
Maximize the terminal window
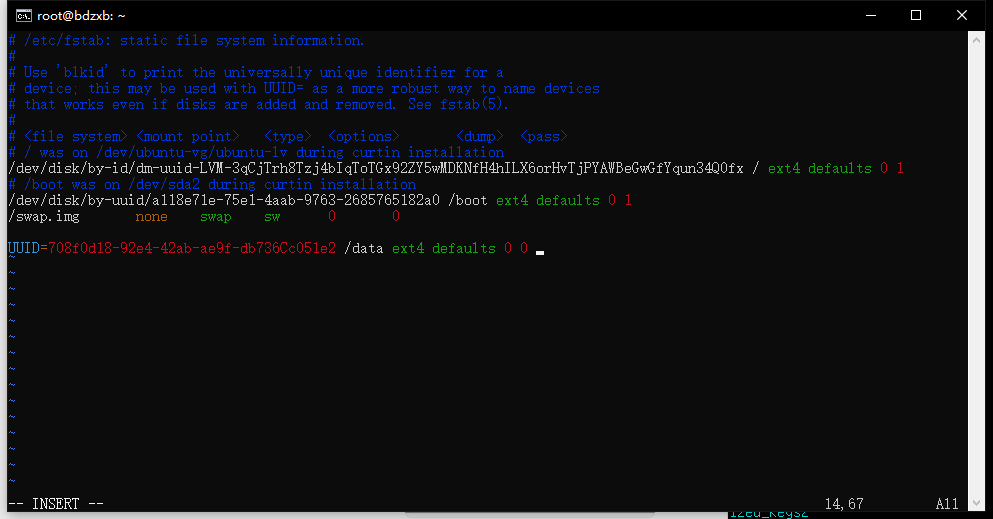[x=916, y=15]
